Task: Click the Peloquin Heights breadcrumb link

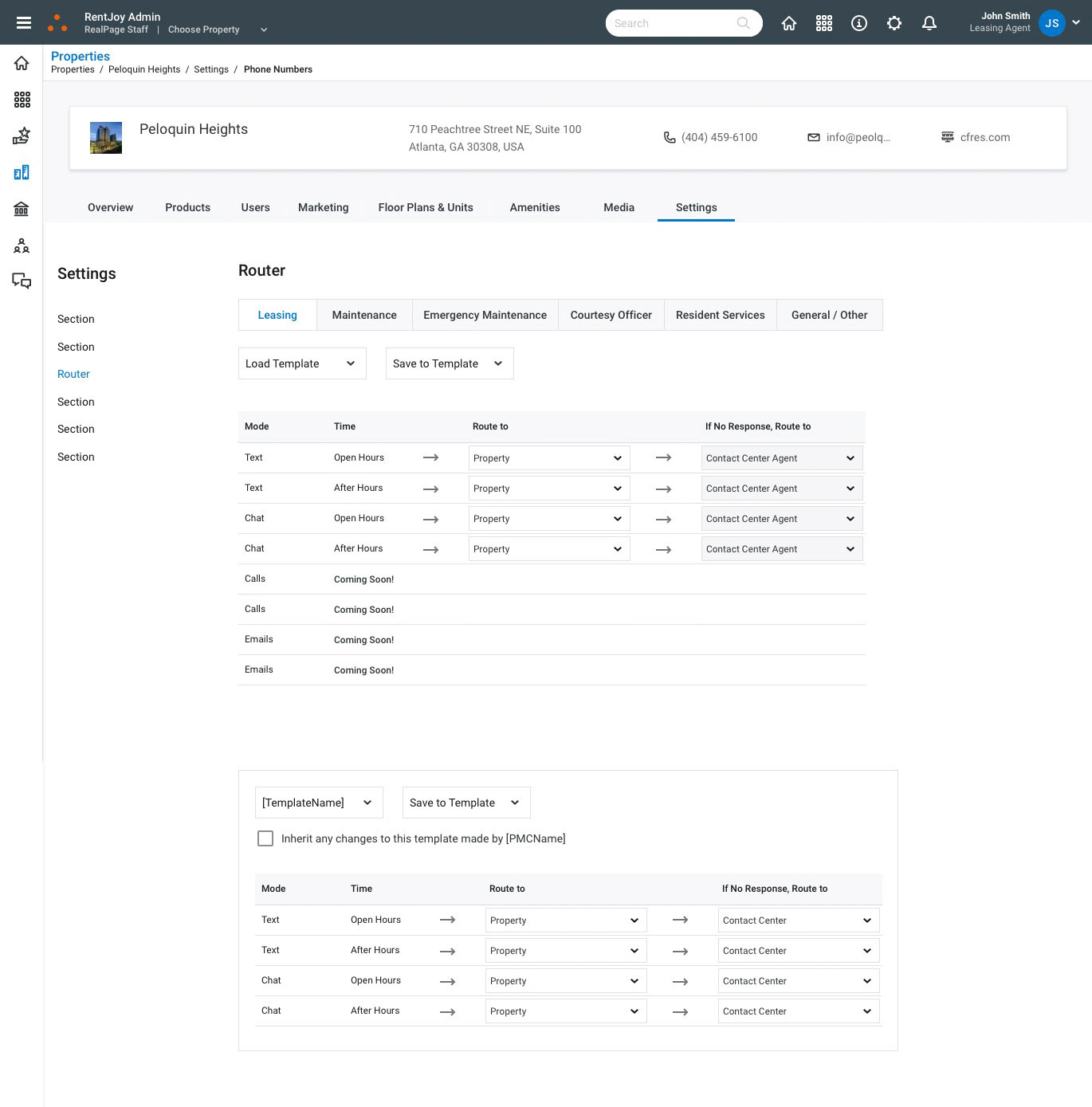Action: (144, 69)
